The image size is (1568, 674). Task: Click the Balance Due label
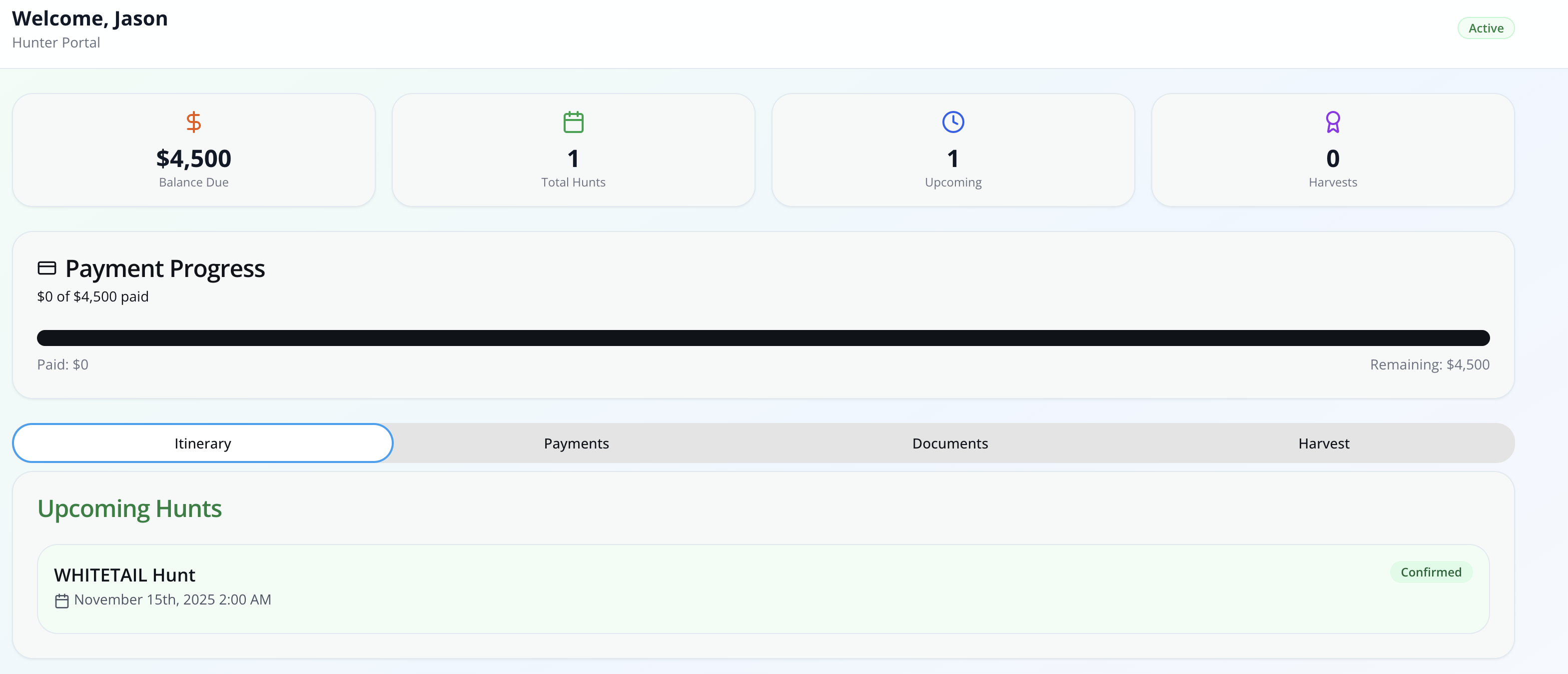tap(193, 182)
